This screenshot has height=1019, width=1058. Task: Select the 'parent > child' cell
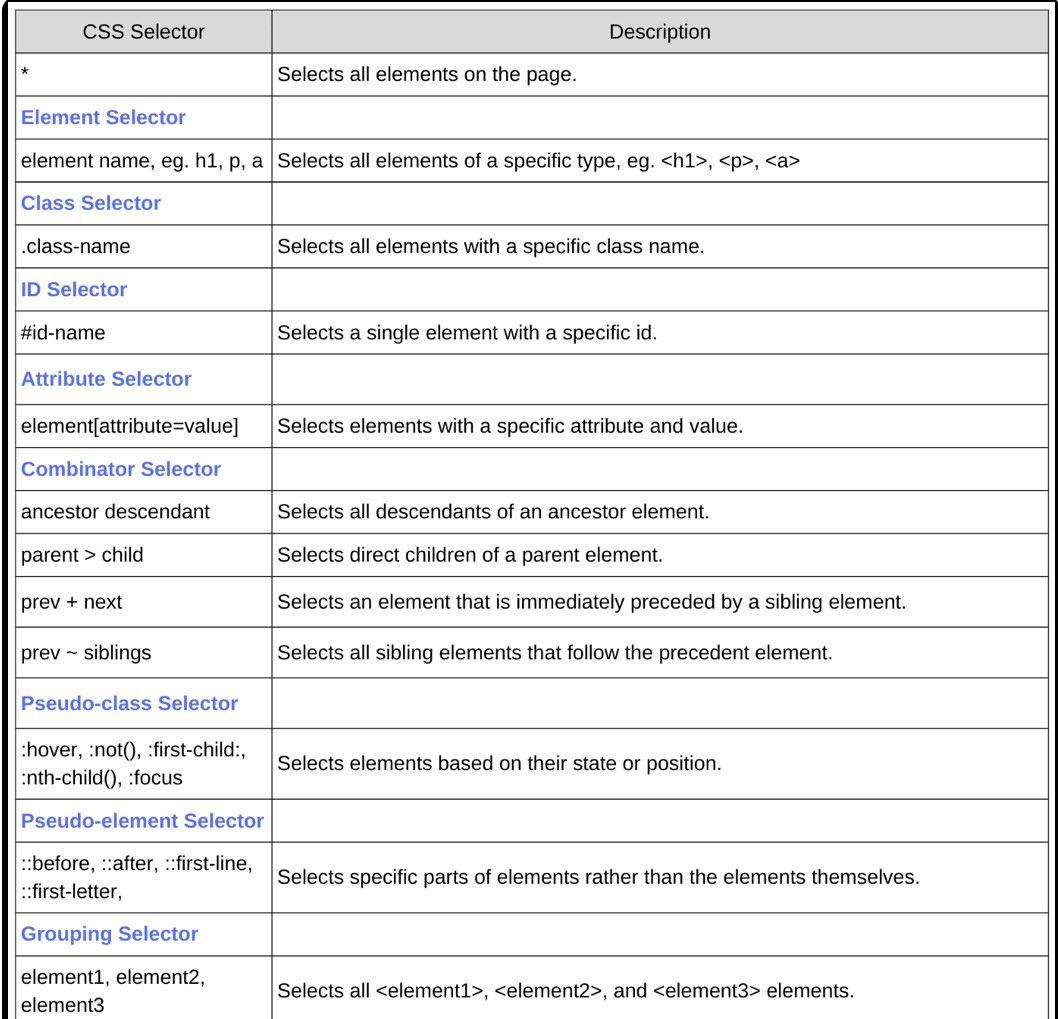(x=144, y=555)
